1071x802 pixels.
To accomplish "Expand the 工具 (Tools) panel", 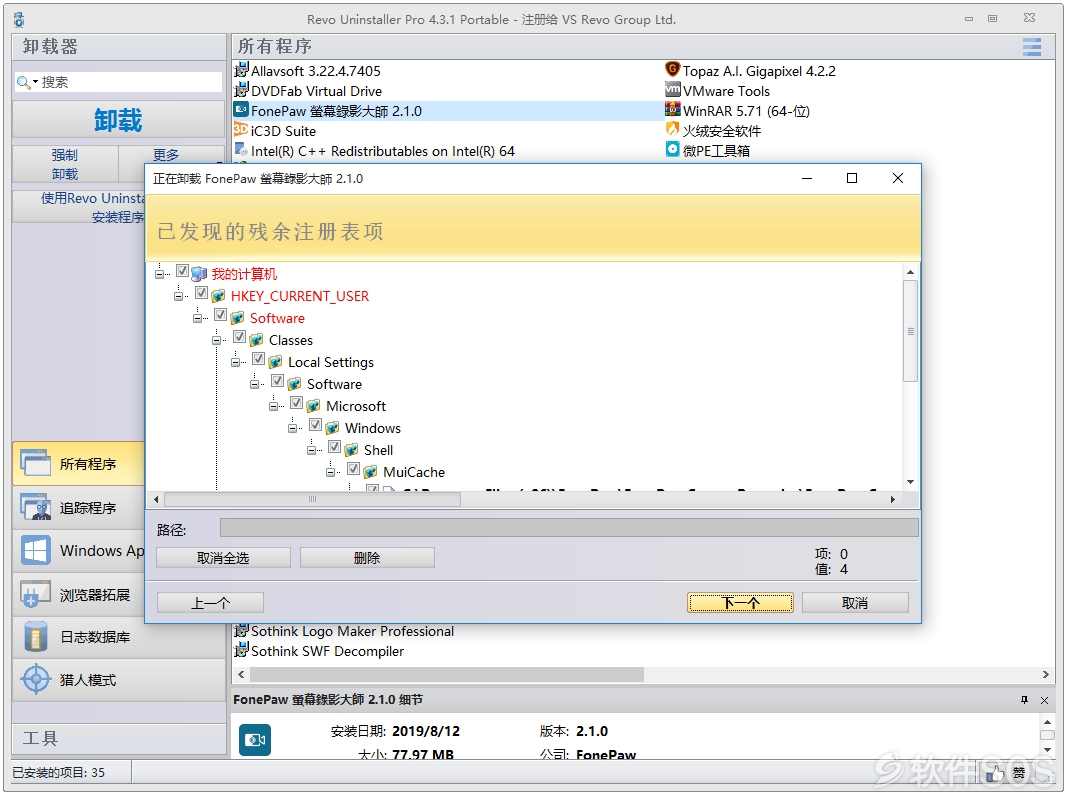I will click(119, 738).
